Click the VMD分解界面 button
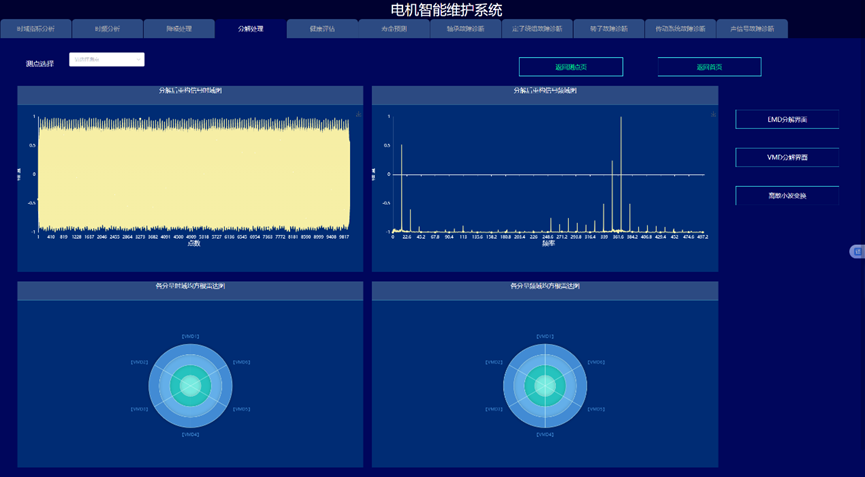The image size is (865, 477). pos(787,158)
